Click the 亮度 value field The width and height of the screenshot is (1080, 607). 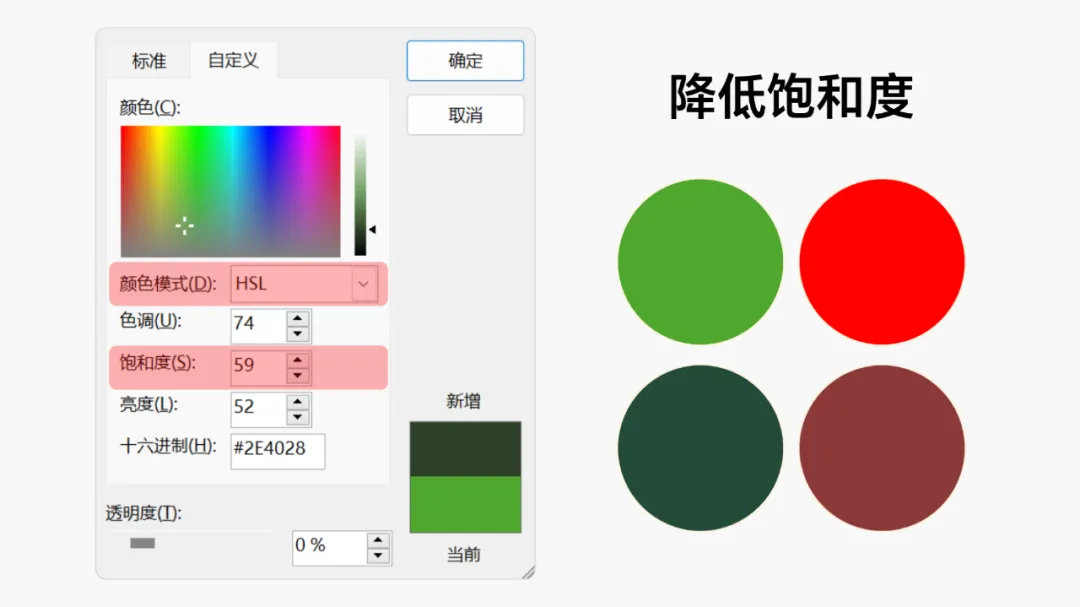(258, 409)
